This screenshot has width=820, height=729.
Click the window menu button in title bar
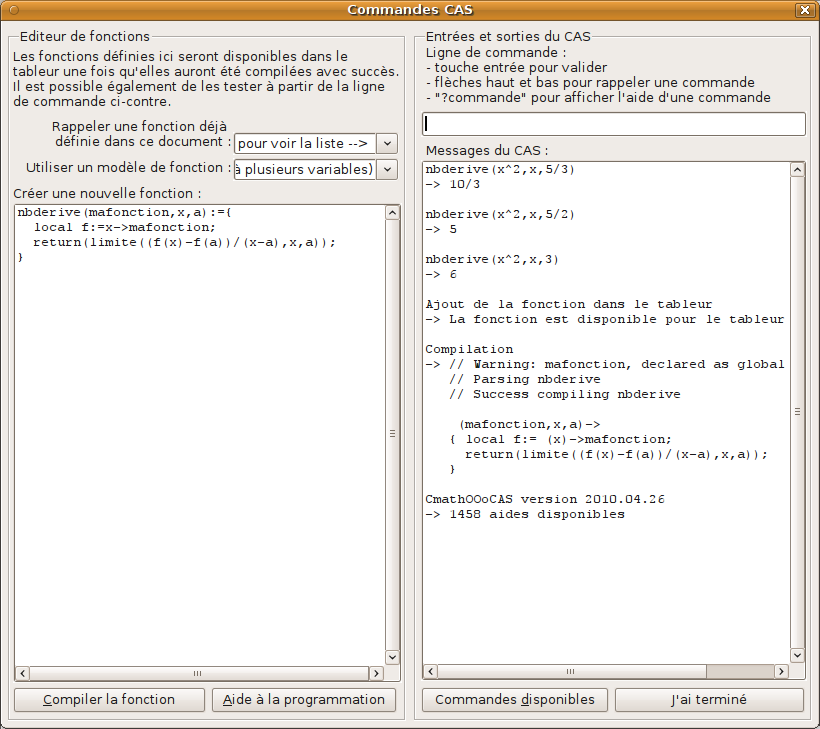point(14,10)
